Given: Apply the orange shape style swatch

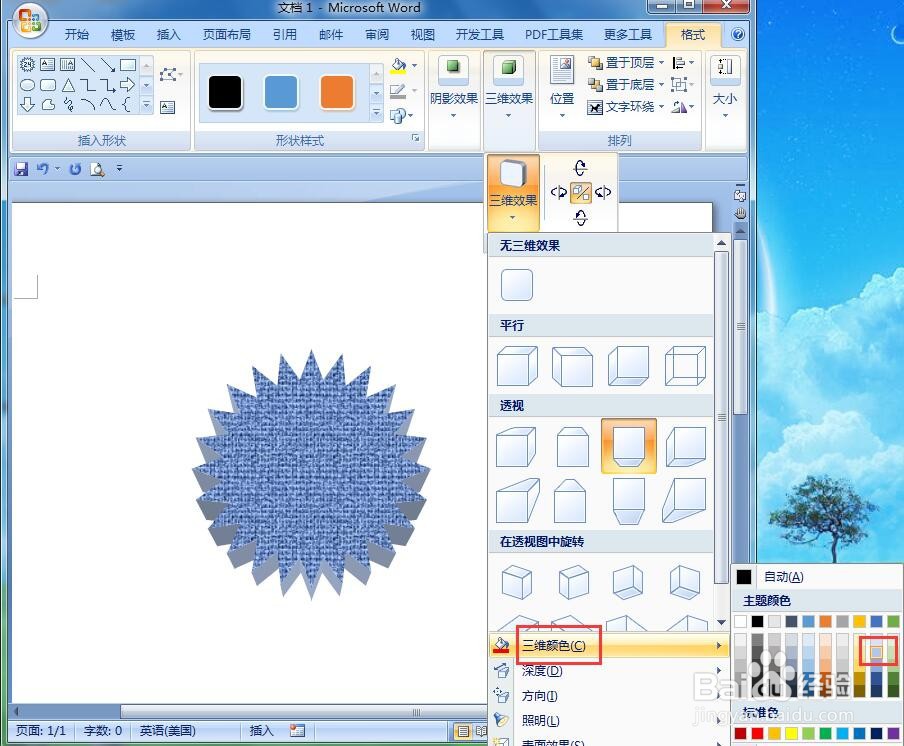Looking at the screenshot, I should point(337,92).
